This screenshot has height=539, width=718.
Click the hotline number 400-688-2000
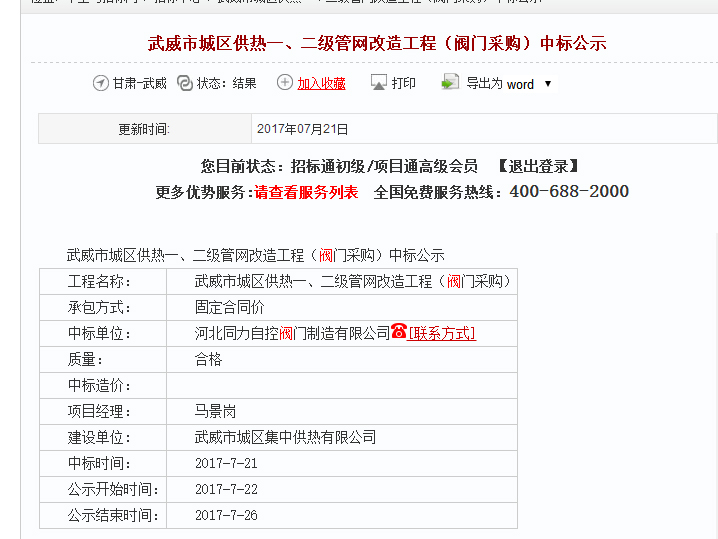coord(569,192)
